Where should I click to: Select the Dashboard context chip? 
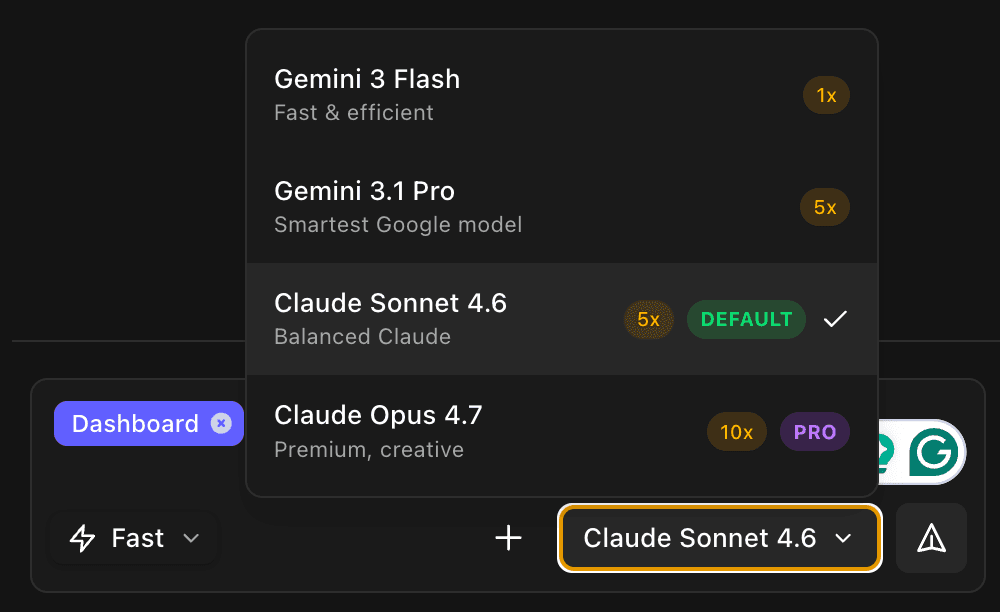135,423
